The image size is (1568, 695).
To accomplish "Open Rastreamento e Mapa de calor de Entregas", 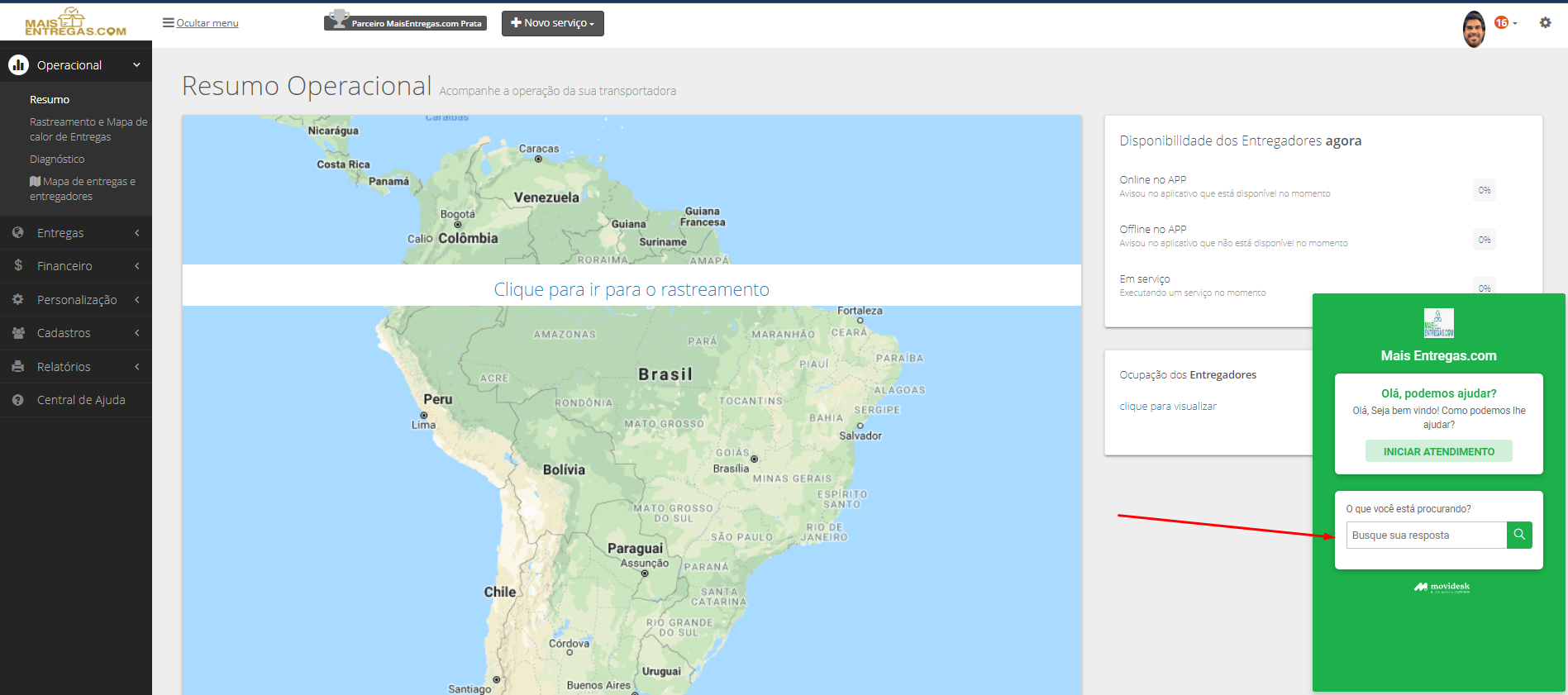I will tap(88, 130).
